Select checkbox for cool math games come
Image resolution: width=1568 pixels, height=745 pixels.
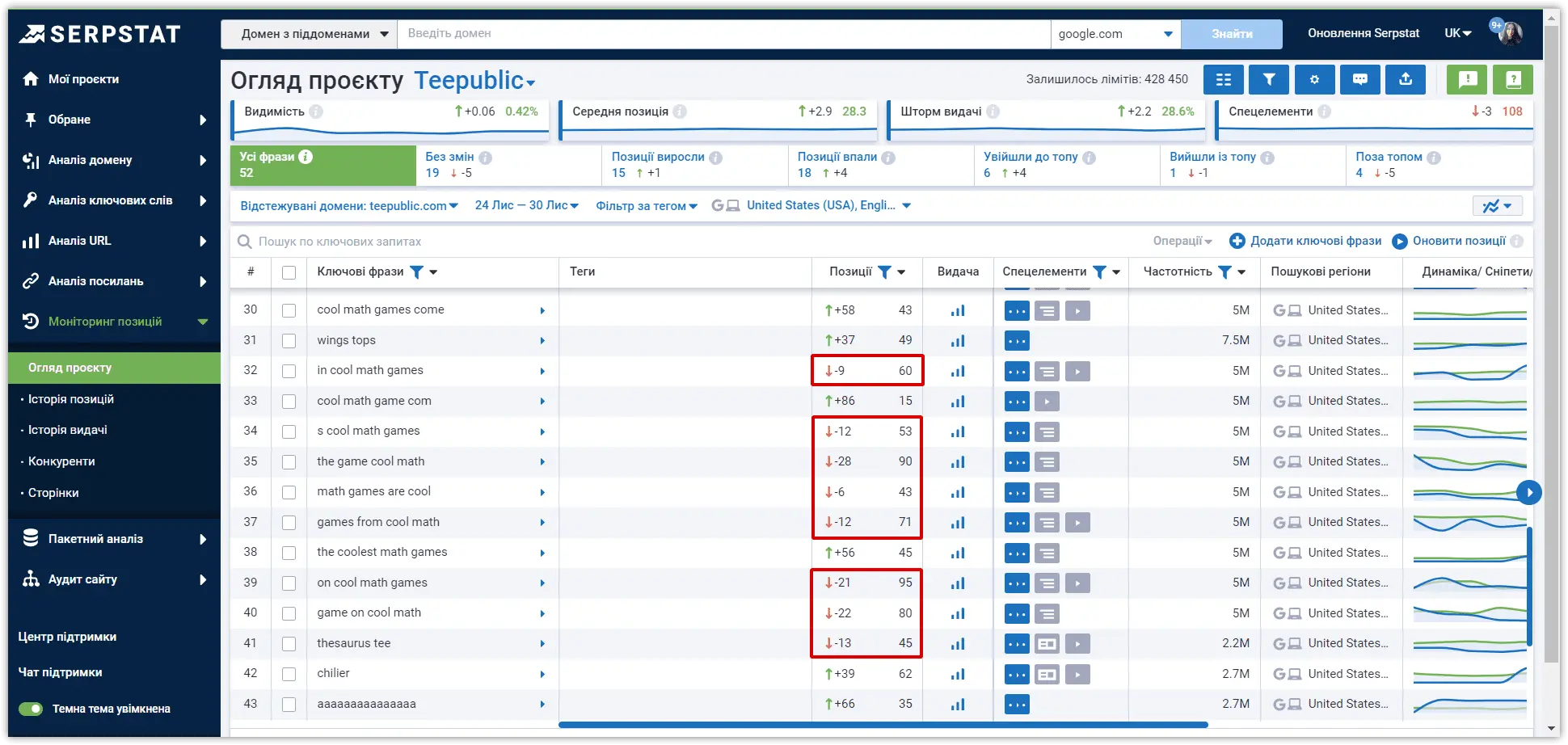tap(289, 310)
